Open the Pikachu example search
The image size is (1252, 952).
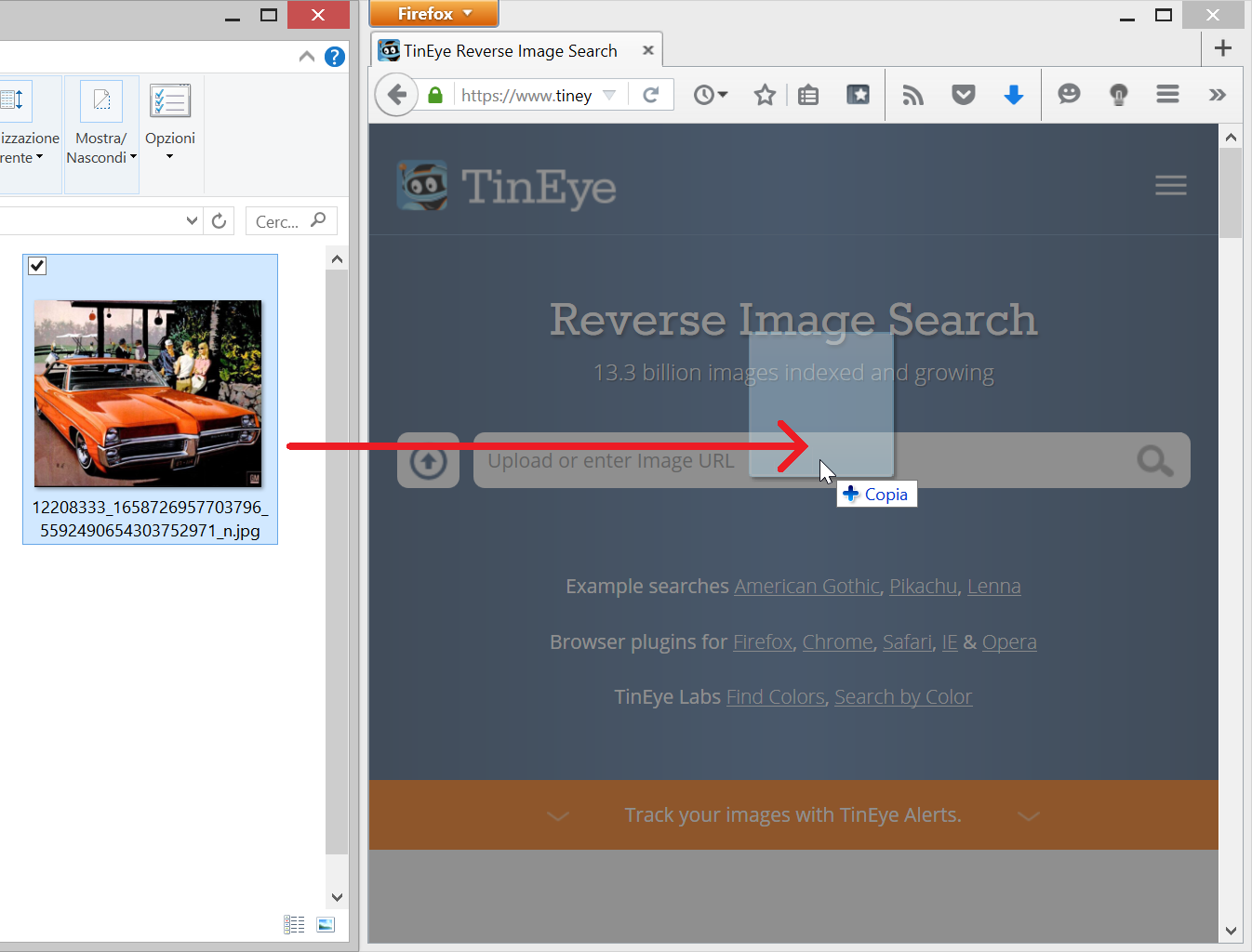click(923, 587)
